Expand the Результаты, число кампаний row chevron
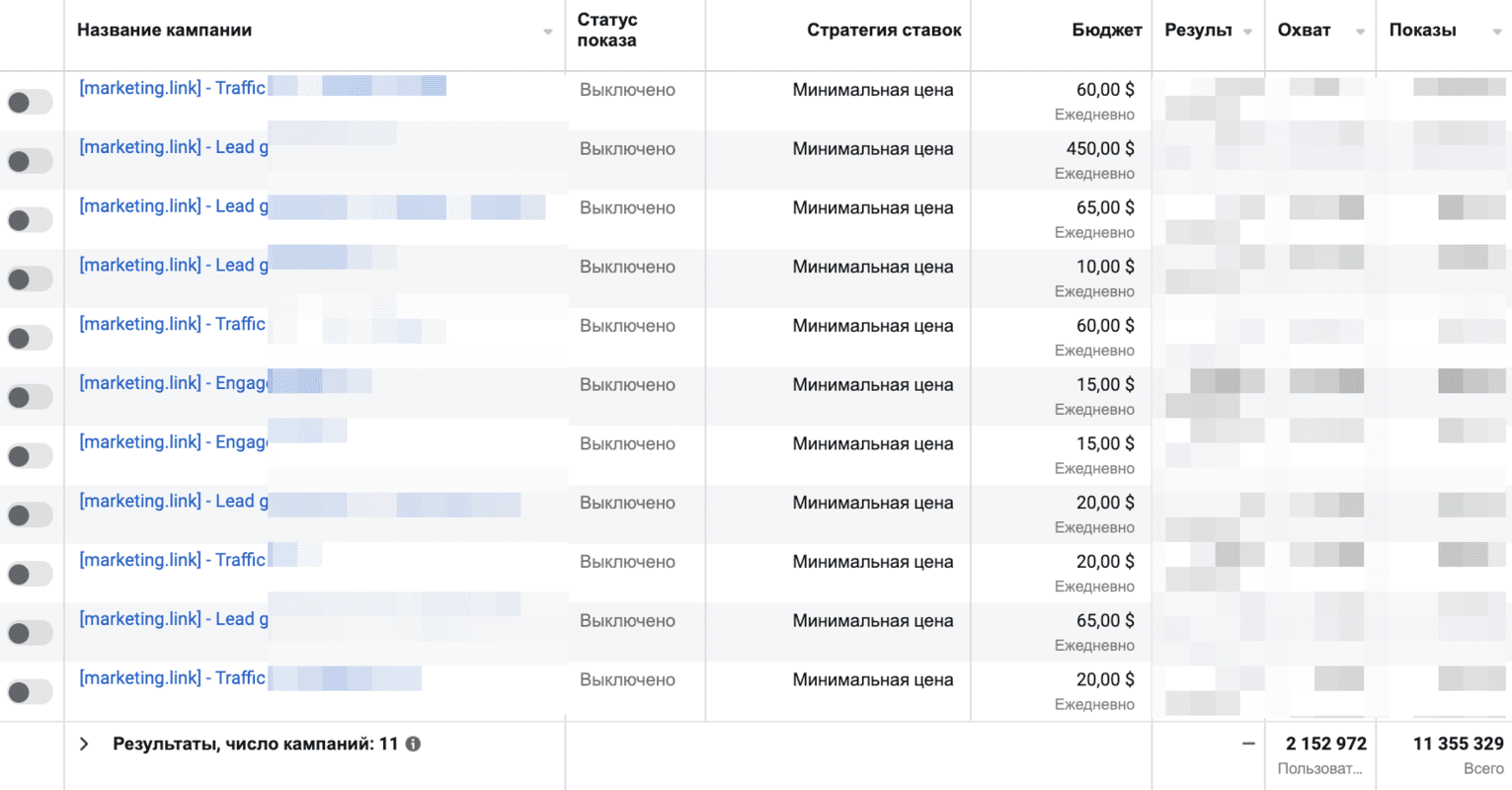The image size is (1512, 790). tap(85, 744)
